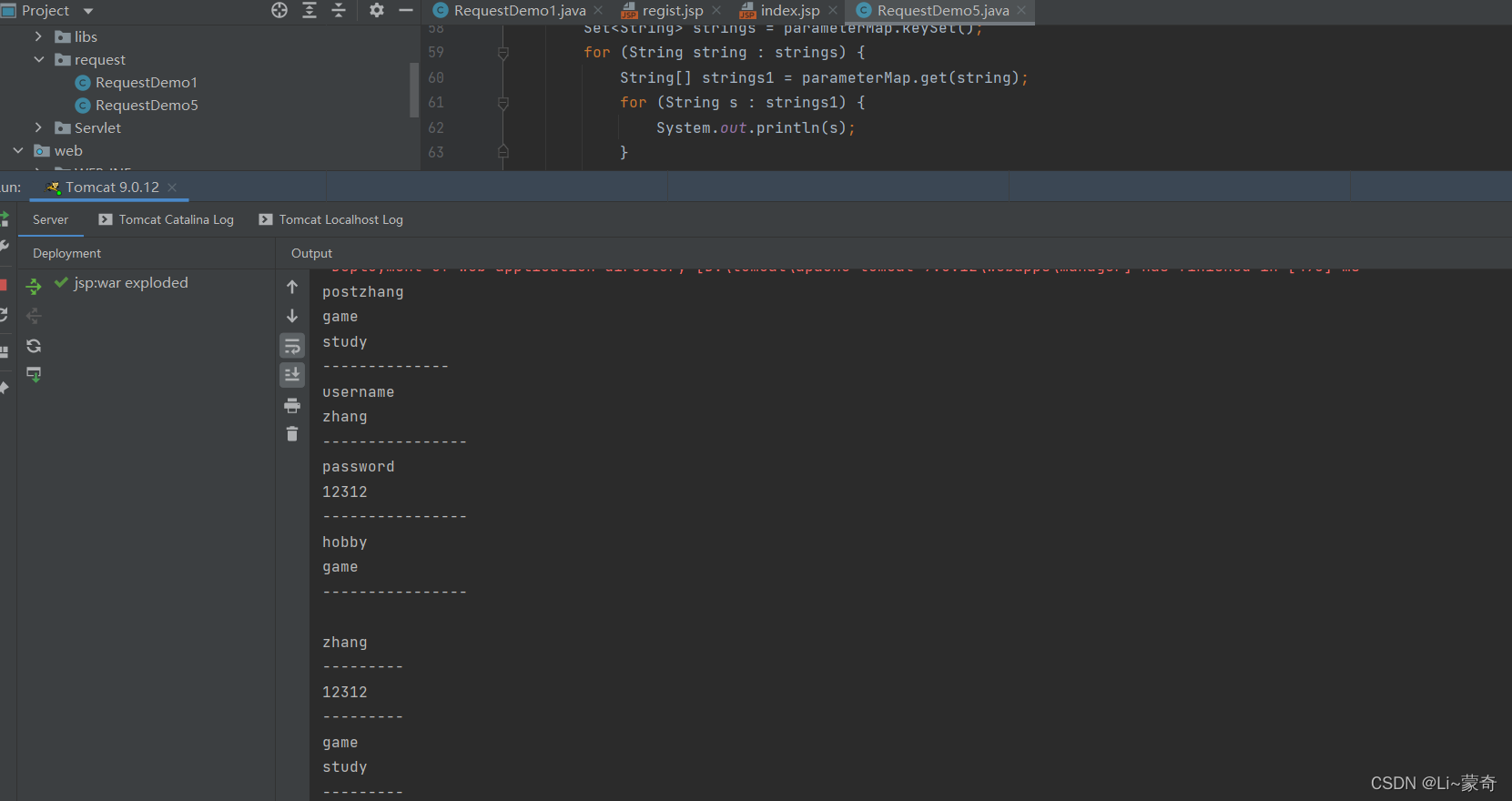The width and height of the screenshot is (1512, 801).
Task: Collapse the request folder
Action: point(38,59)
